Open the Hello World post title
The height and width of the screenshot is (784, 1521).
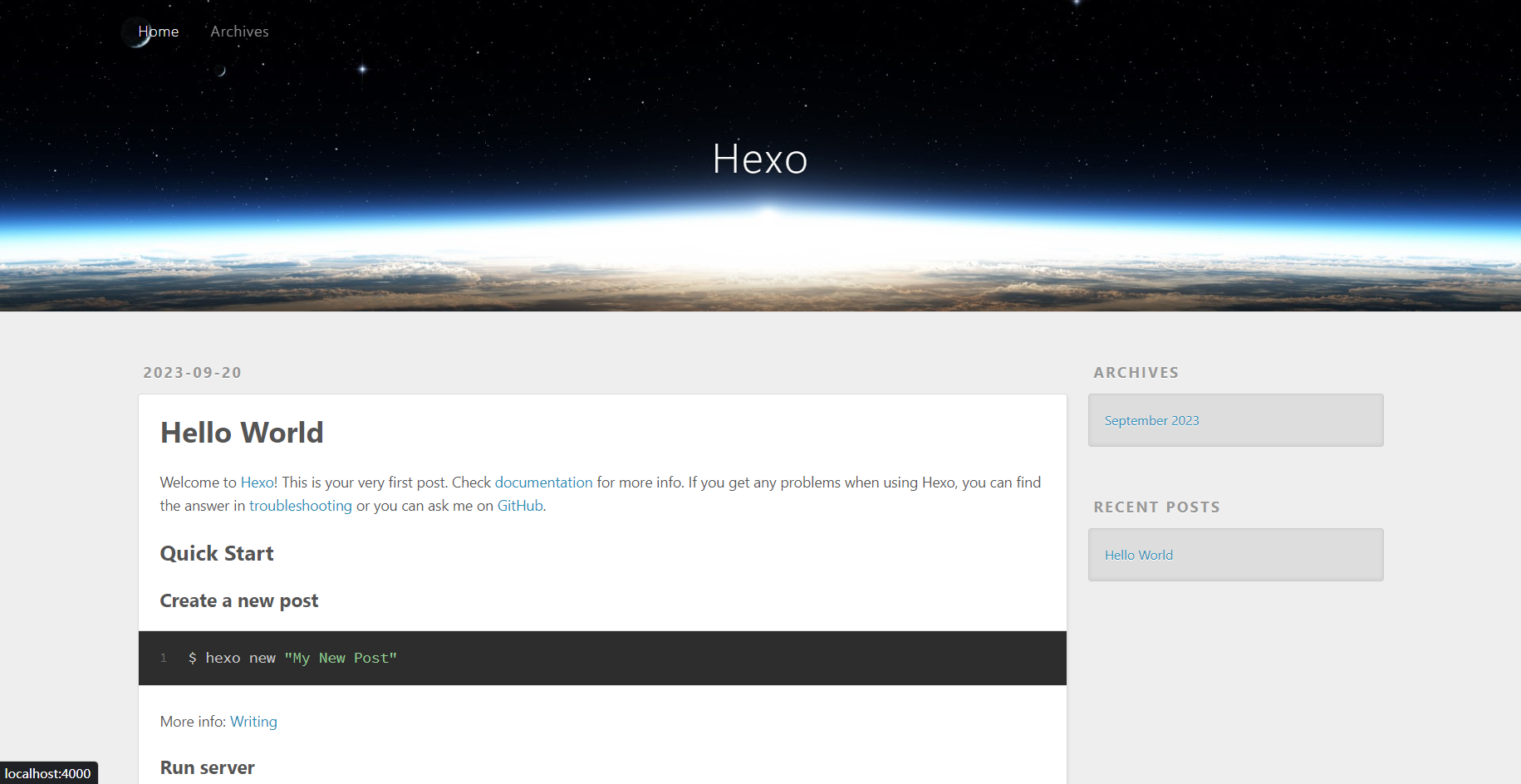(x=242, y=433)
